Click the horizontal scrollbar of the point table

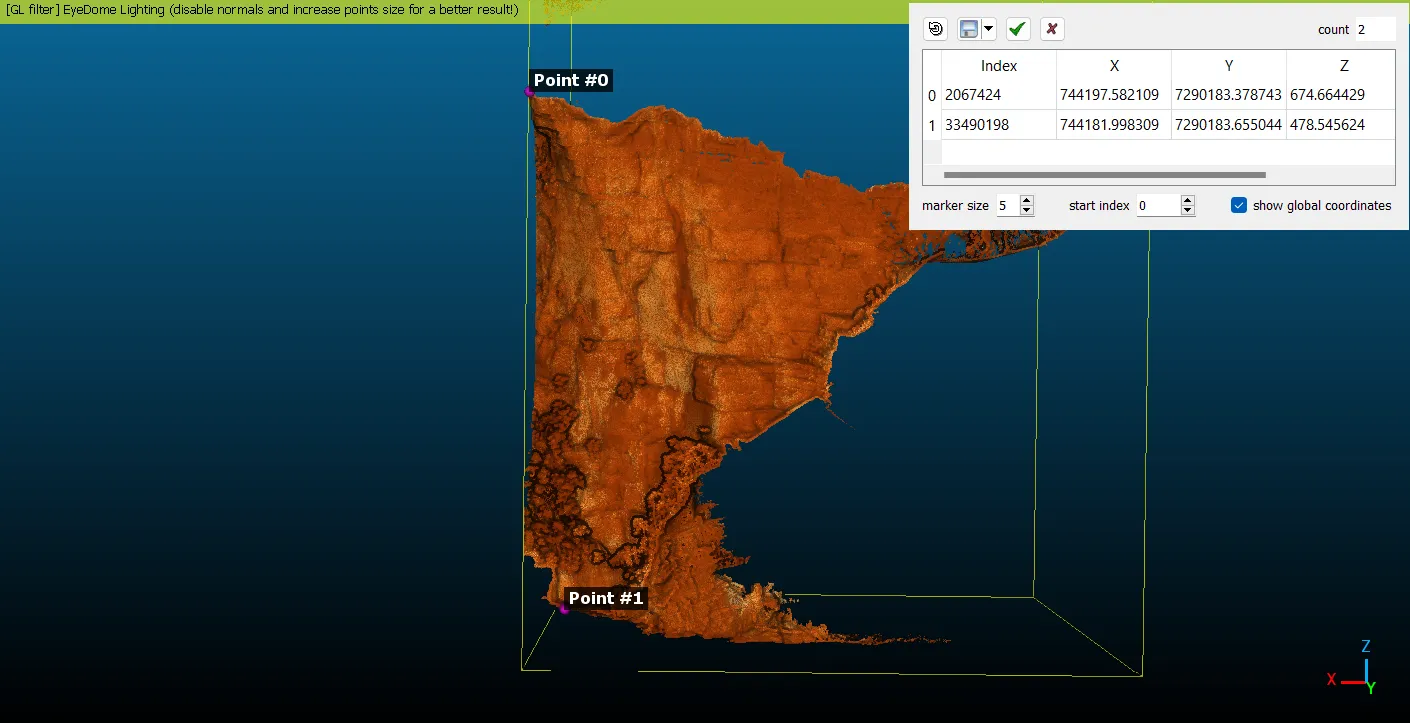[1105, 175]
